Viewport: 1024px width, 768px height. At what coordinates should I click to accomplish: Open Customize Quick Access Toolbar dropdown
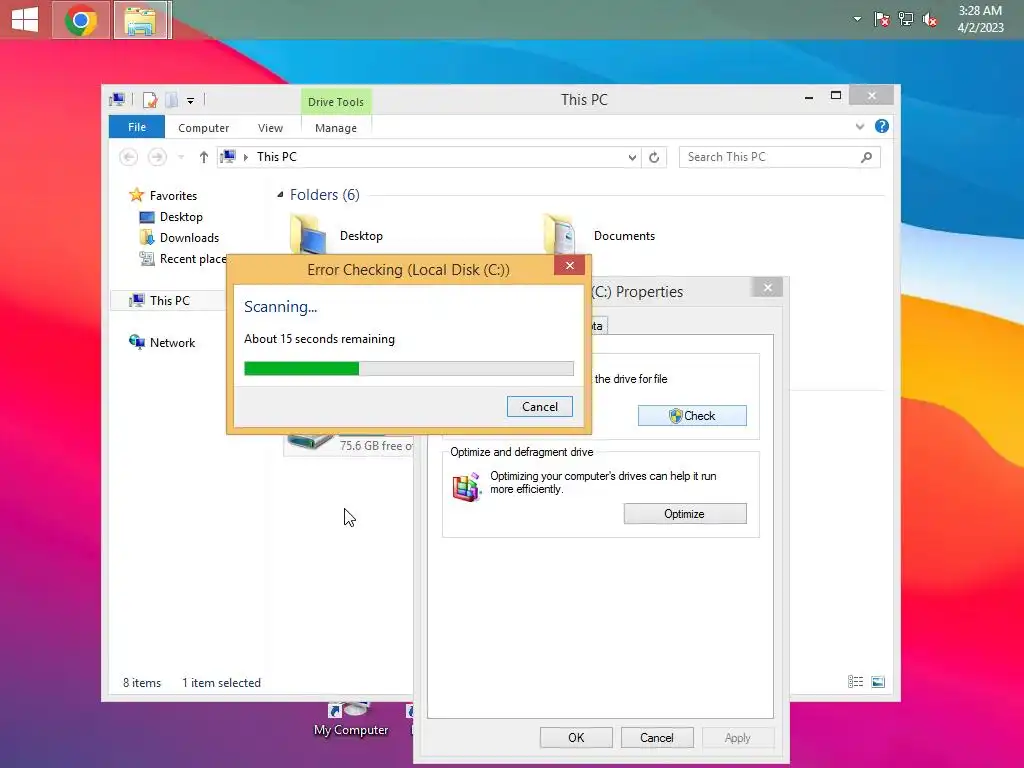pos(190,101)
